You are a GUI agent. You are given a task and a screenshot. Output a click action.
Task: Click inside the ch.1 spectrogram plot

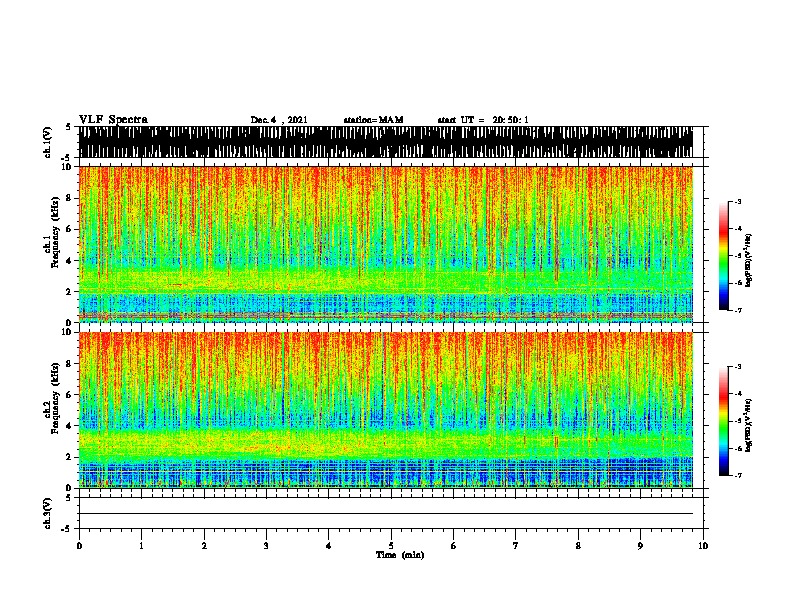[x=386, y=244]
